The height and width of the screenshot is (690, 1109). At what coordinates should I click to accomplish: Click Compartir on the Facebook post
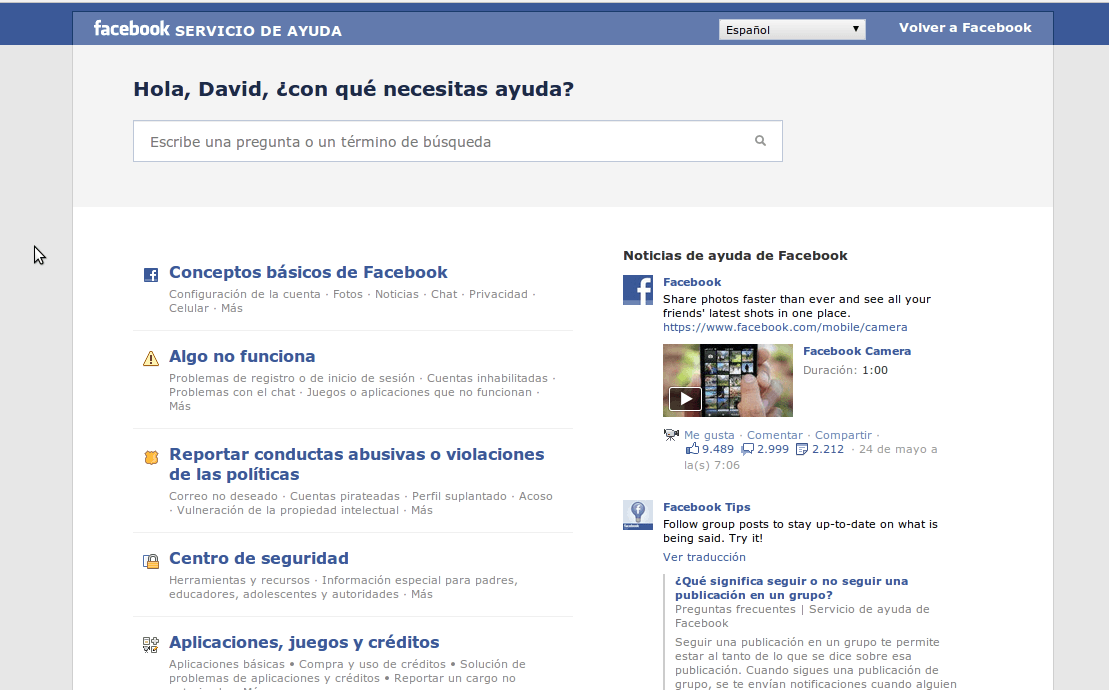click(x=843, y=435)
